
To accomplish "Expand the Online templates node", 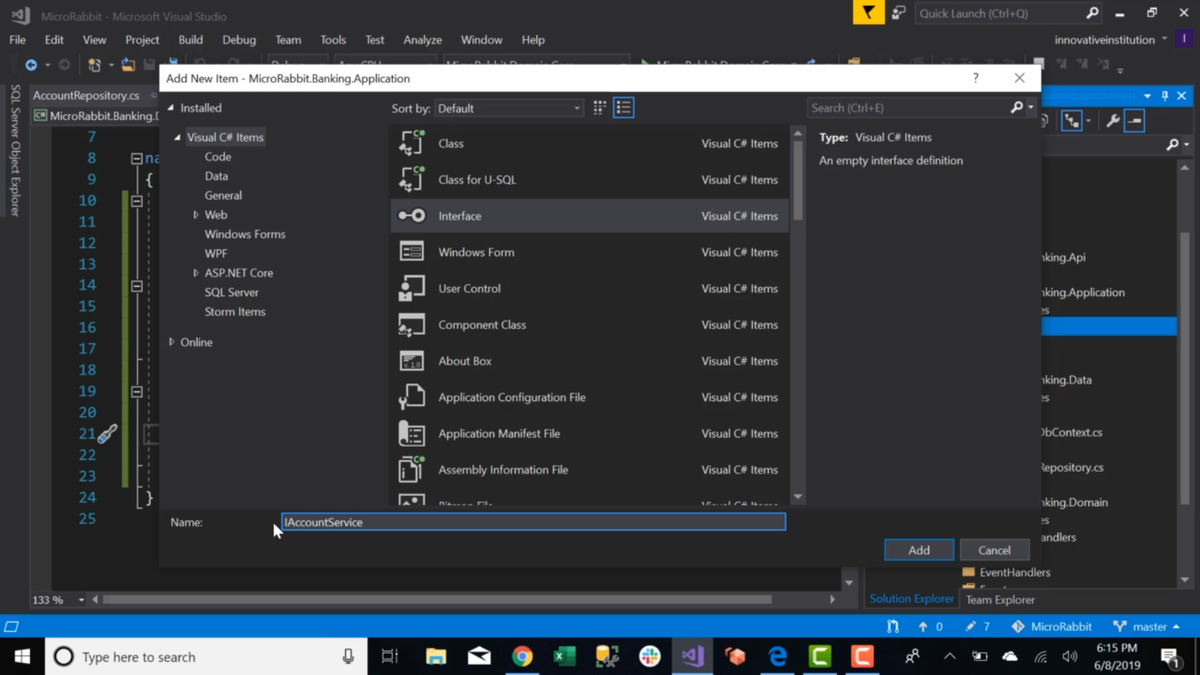I will (171, 342).
